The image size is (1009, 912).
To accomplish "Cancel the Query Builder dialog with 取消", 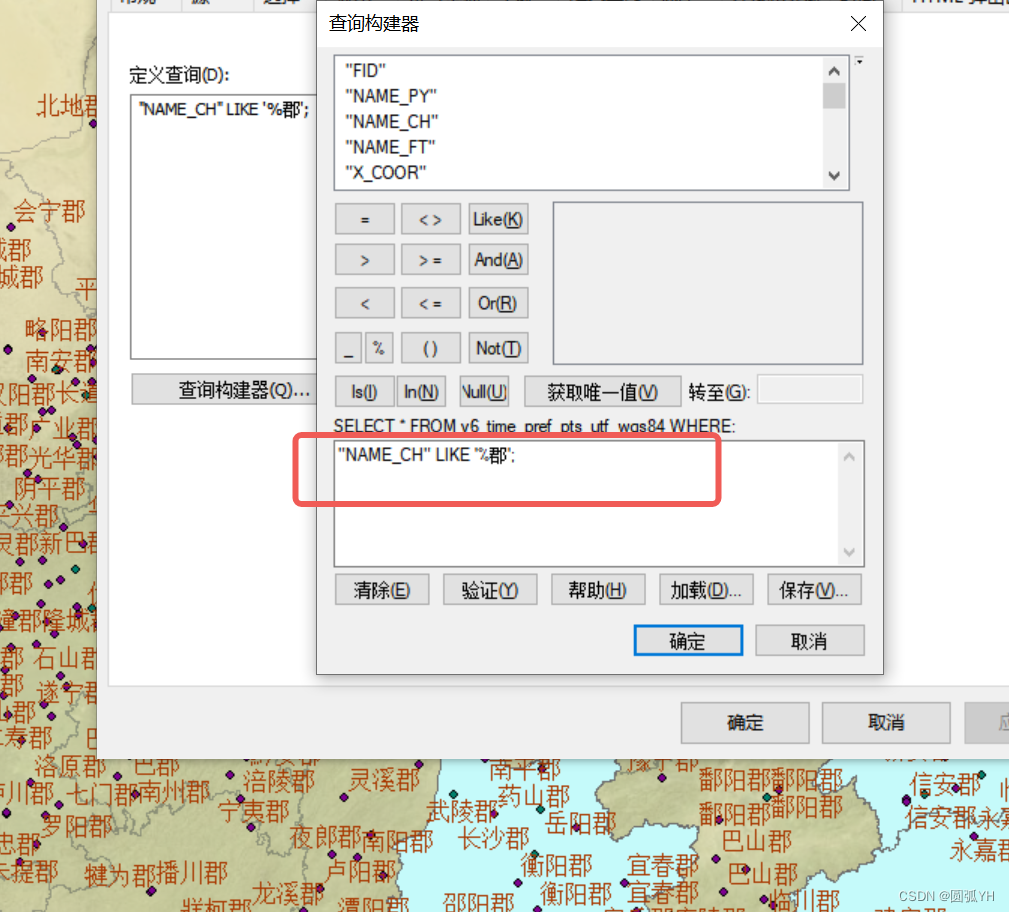I will coord(810,640).
